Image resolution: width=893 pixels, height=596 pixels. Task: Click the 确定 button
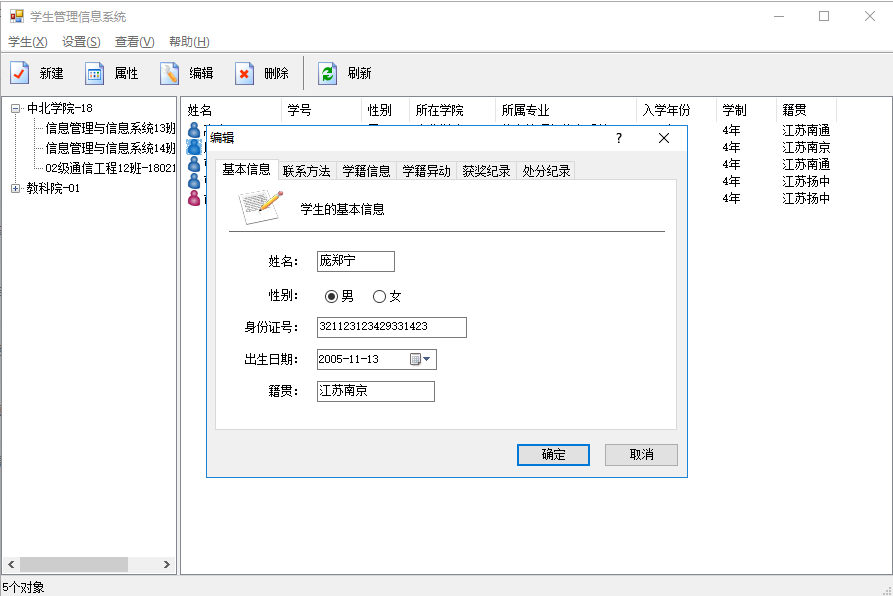coord(553,455)
